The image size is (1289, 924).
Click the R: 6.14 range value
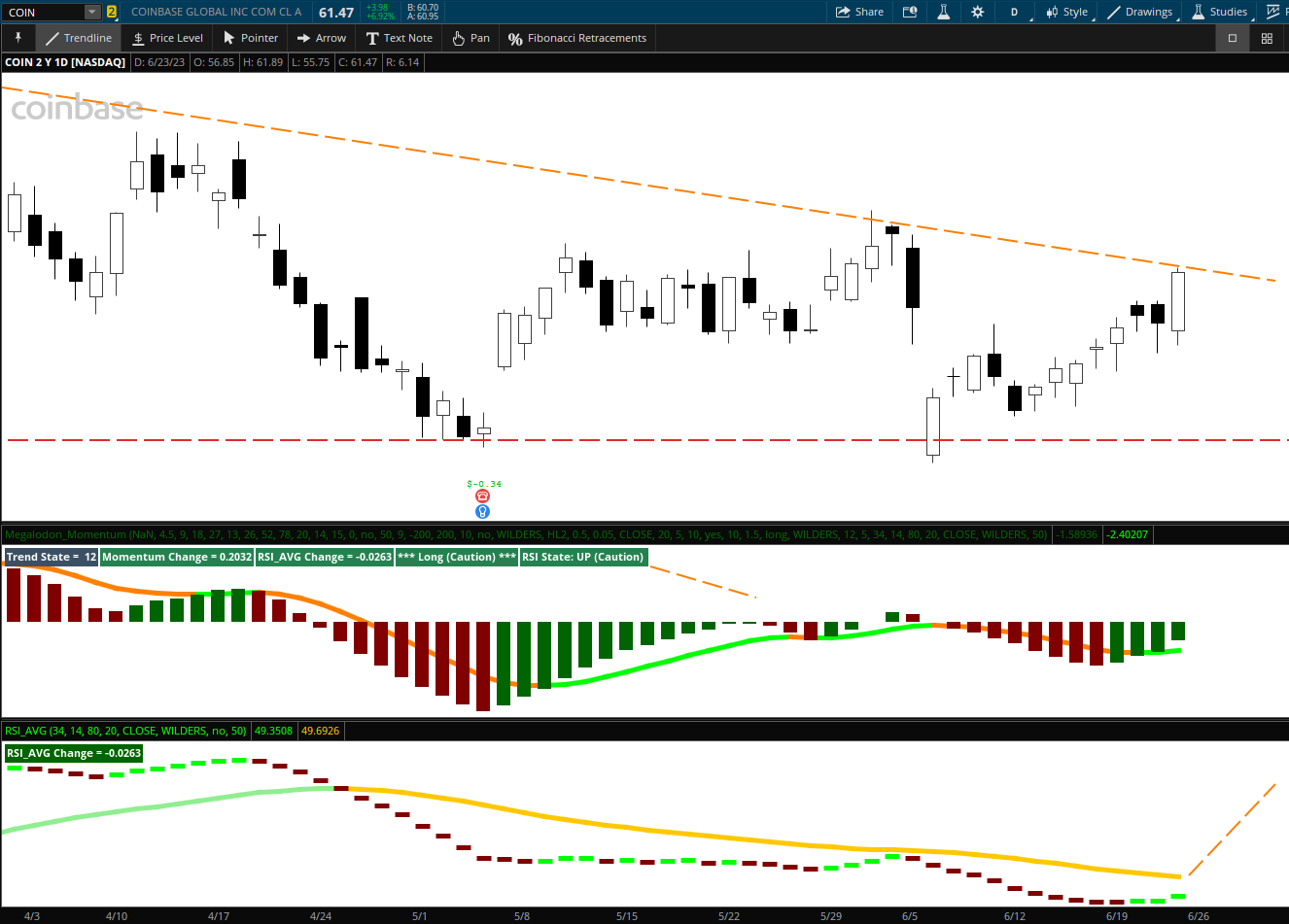coord(402,62)
